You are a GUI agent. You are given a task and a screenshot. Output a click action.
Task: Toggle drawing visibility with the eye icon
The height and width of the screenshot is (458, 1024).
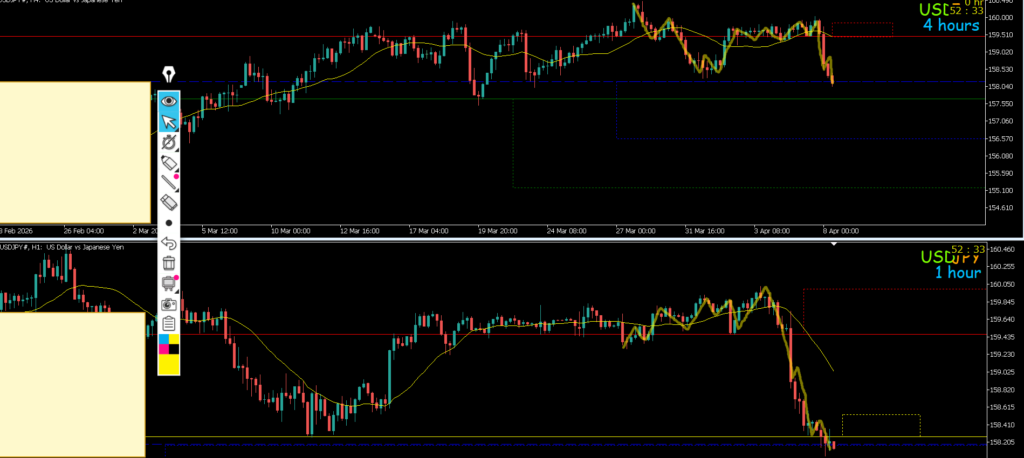tap(169, 100)
